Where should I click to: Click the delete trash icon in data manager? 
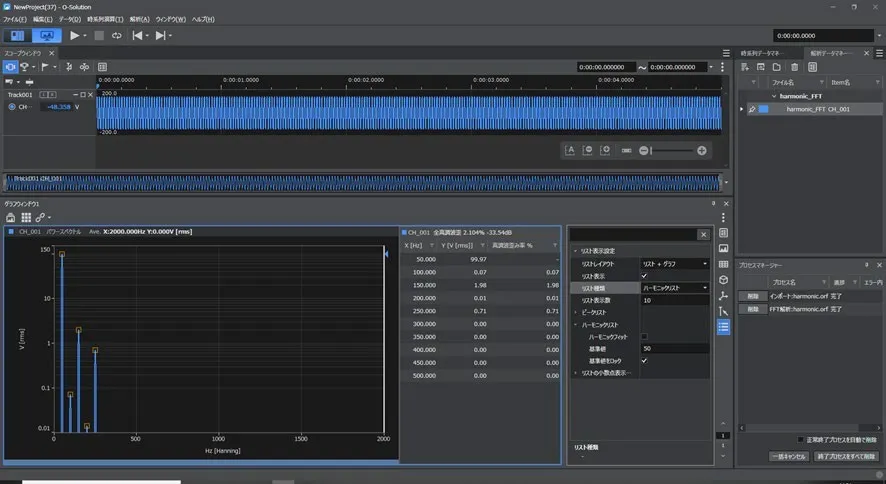click(794, 67)
